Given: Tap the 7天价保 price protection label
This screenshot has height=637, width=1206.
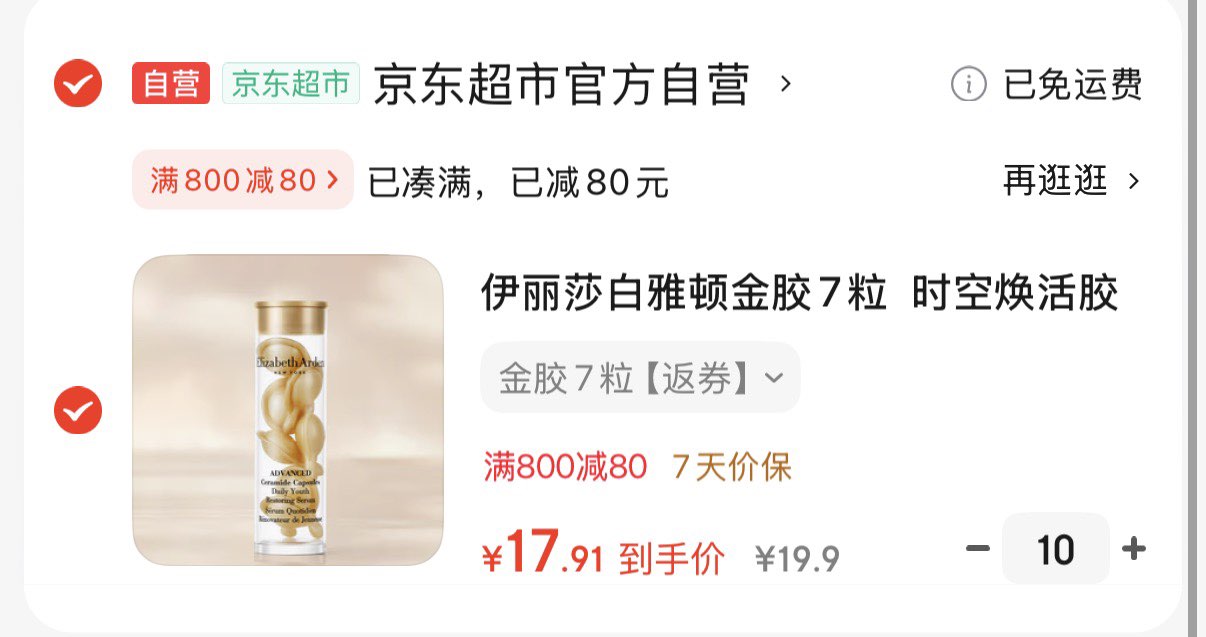Looking at the screenshot, I should (732, 466).
